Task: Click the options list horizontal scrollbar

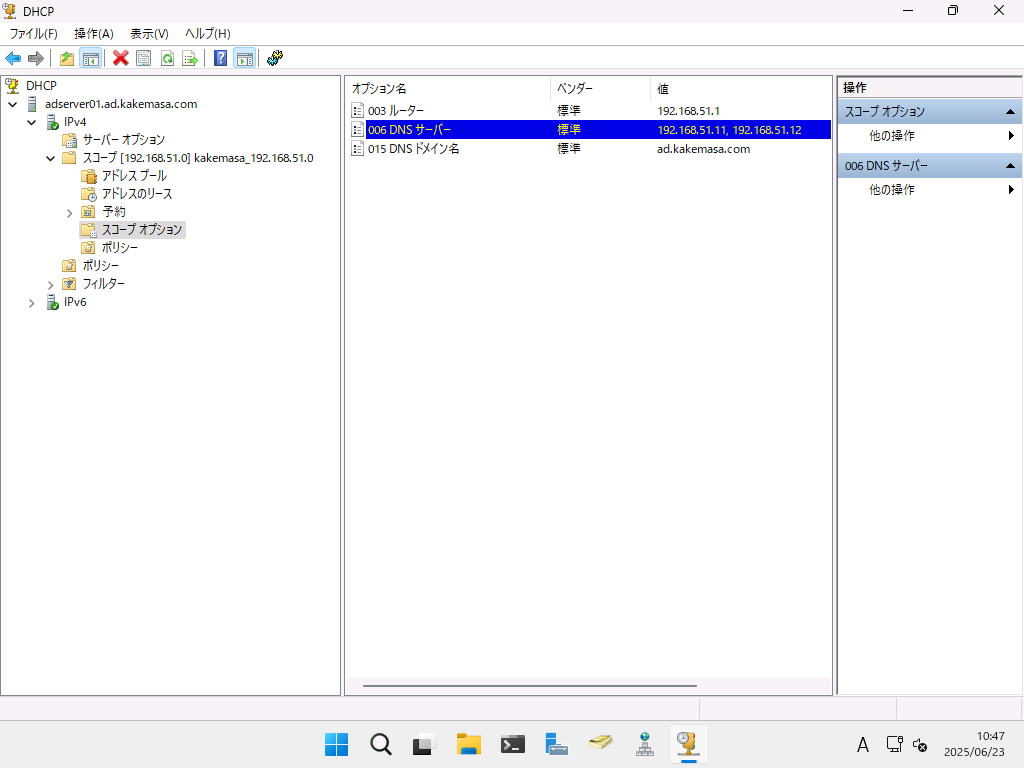Action: click(x=530, y=686)
